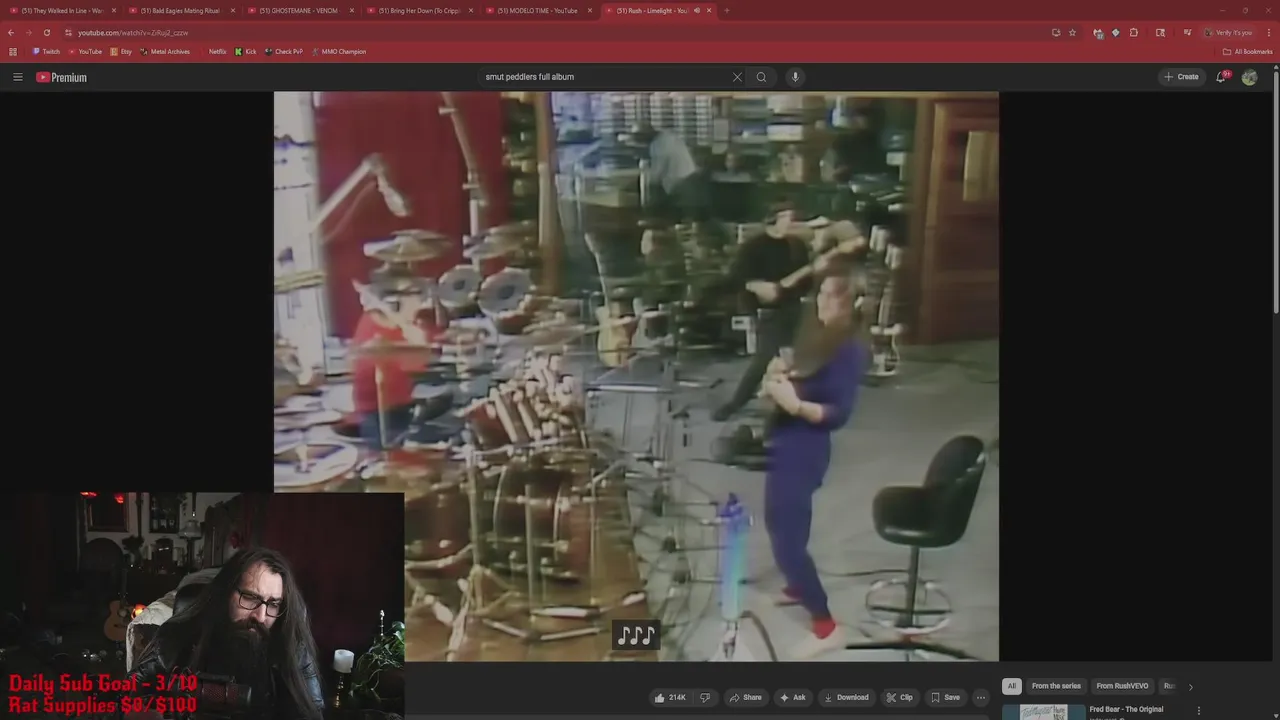Image resolution: width=1280 pixels, height=720 pixels.
Task: Start voice search with the microphone
Action: [x=795, y=77]
